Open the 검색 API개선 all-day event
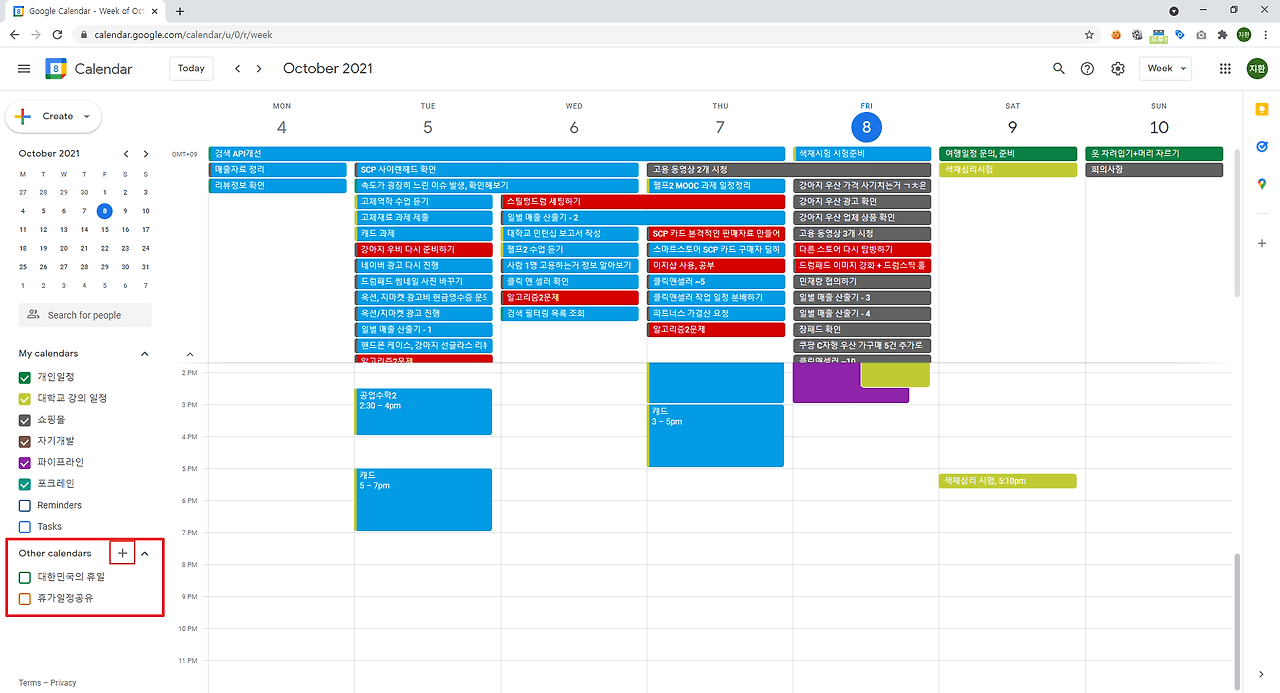1280x693 pixels. [x=497, y=154]
